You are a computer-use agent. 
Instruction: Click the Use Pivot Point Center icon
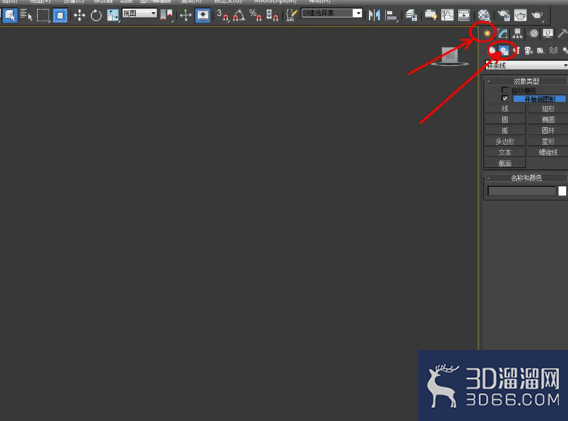[x=166, y=15]
